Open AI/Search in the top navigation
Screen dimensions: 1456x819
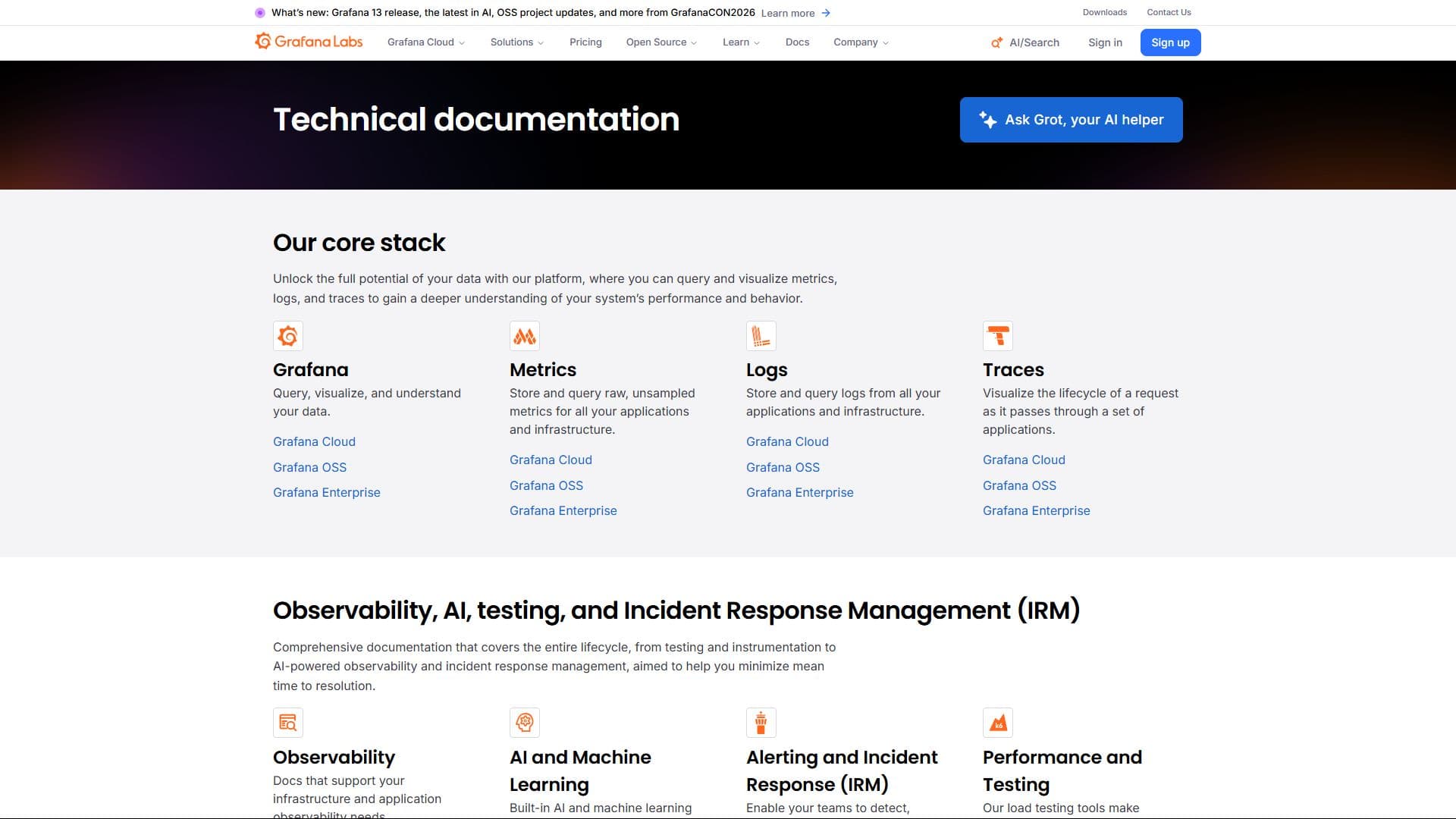(x=1025, y=42)
